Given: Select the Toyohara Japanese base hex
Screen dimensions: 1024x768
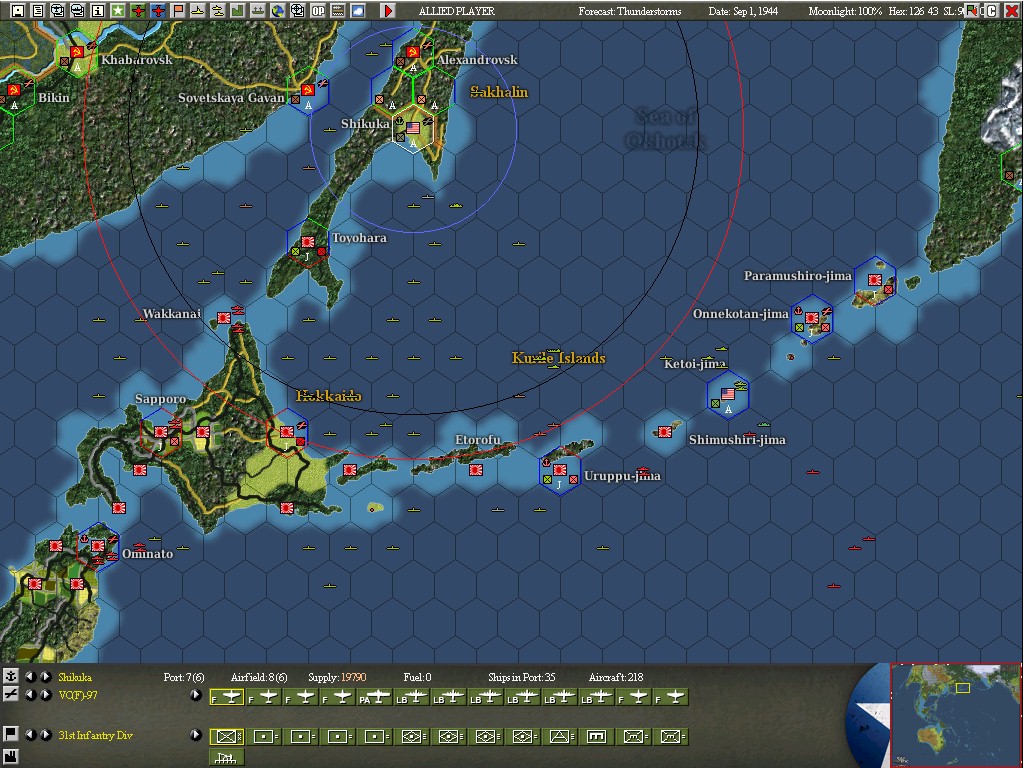Looking at the screenshot, I should point(308,244).
